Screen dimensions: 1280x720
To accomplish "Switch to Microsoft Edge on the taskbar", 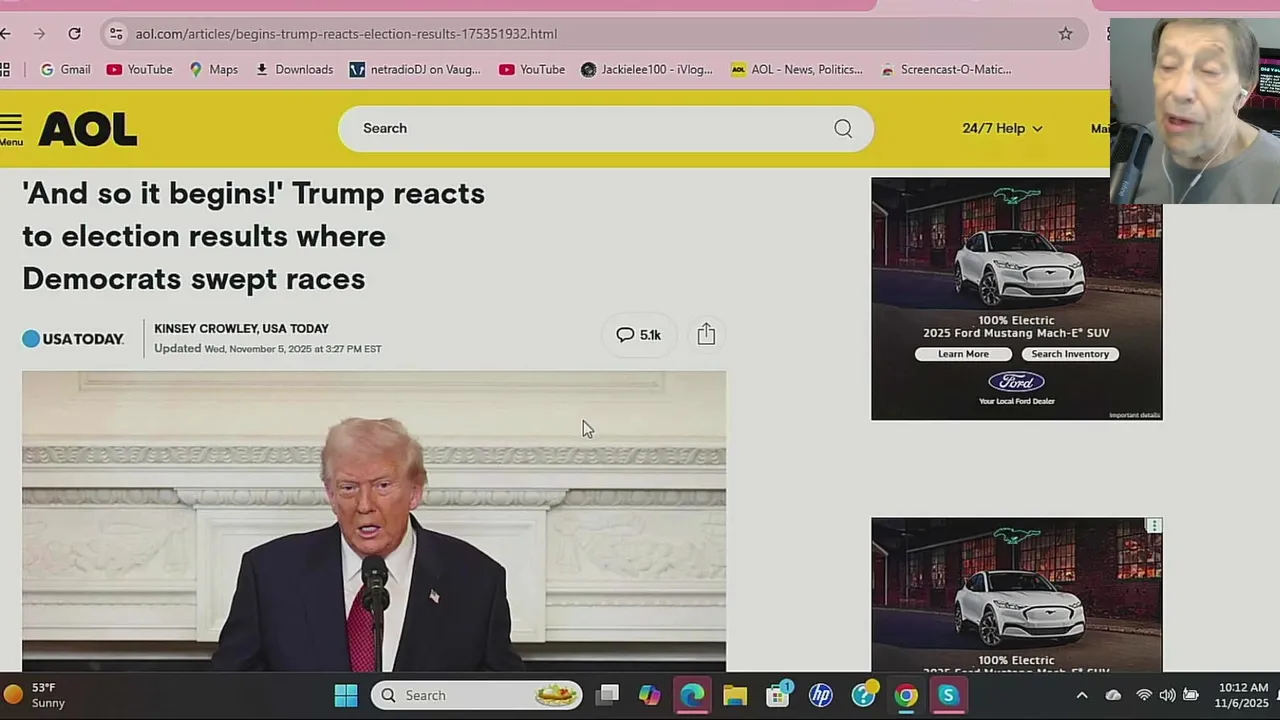I will [x=692, y=695].
